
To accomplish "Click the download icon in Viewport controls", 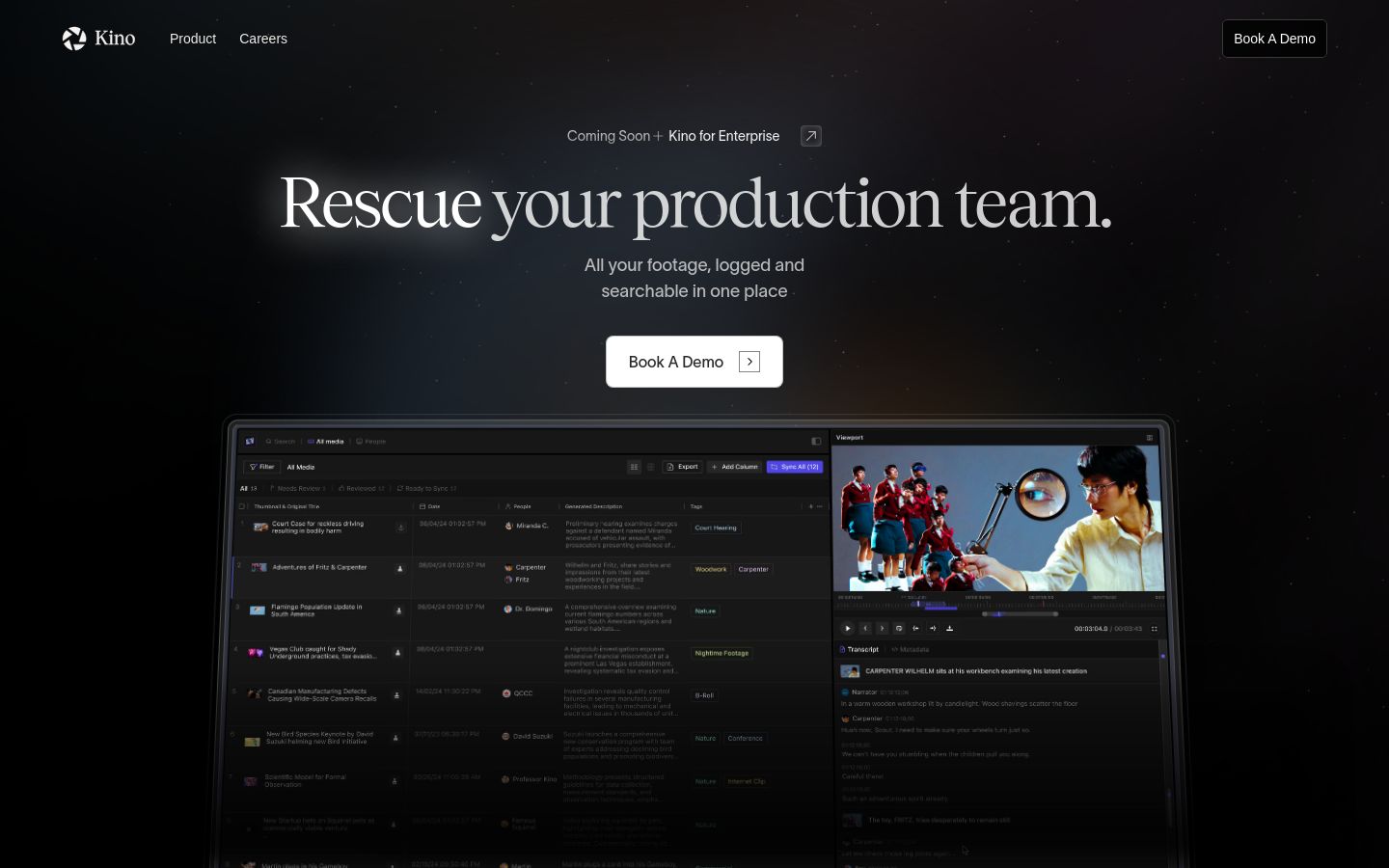I will coord(949,629).
